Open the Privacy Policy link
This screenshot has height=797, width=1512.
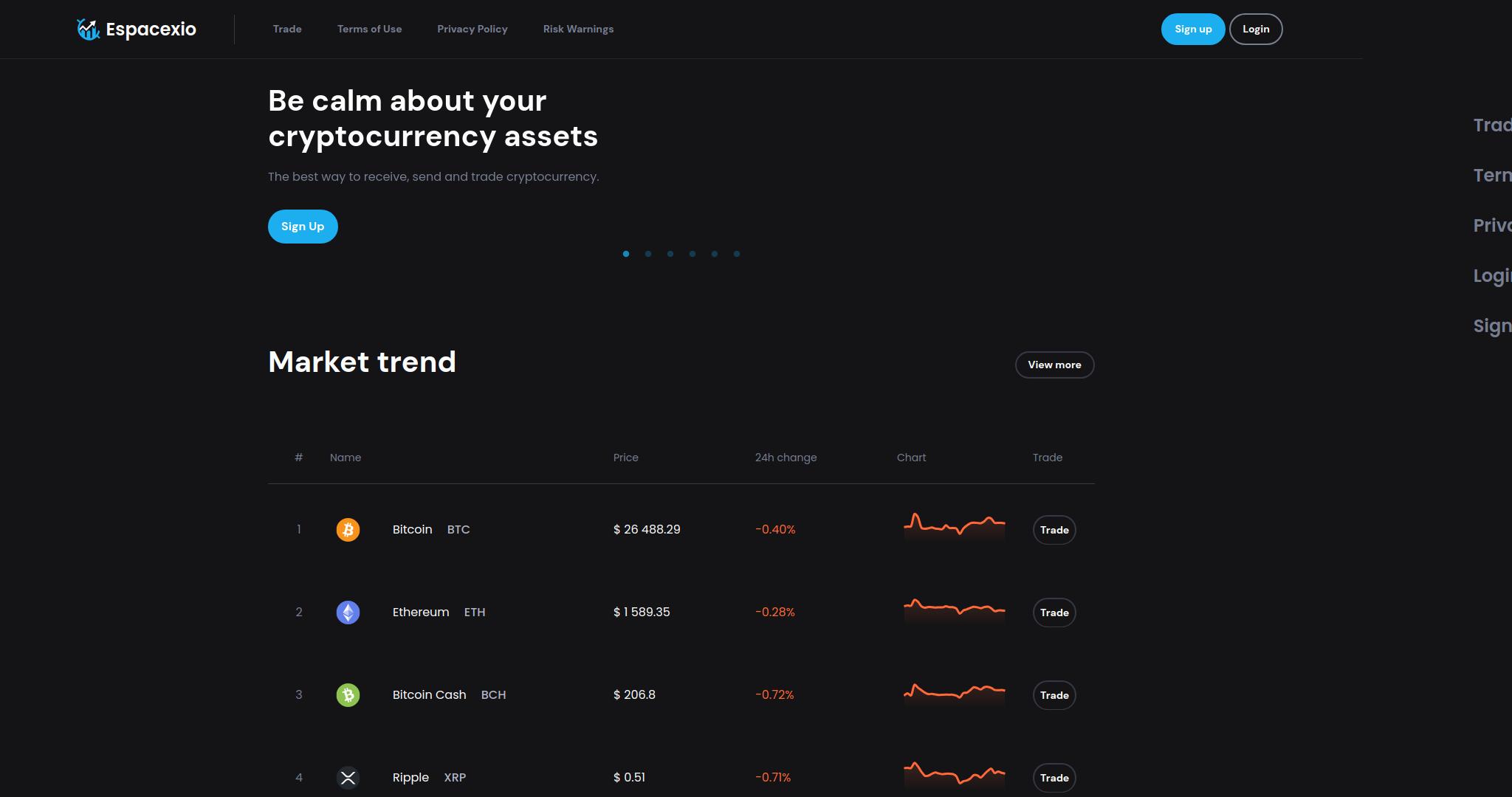coord(472,29)
